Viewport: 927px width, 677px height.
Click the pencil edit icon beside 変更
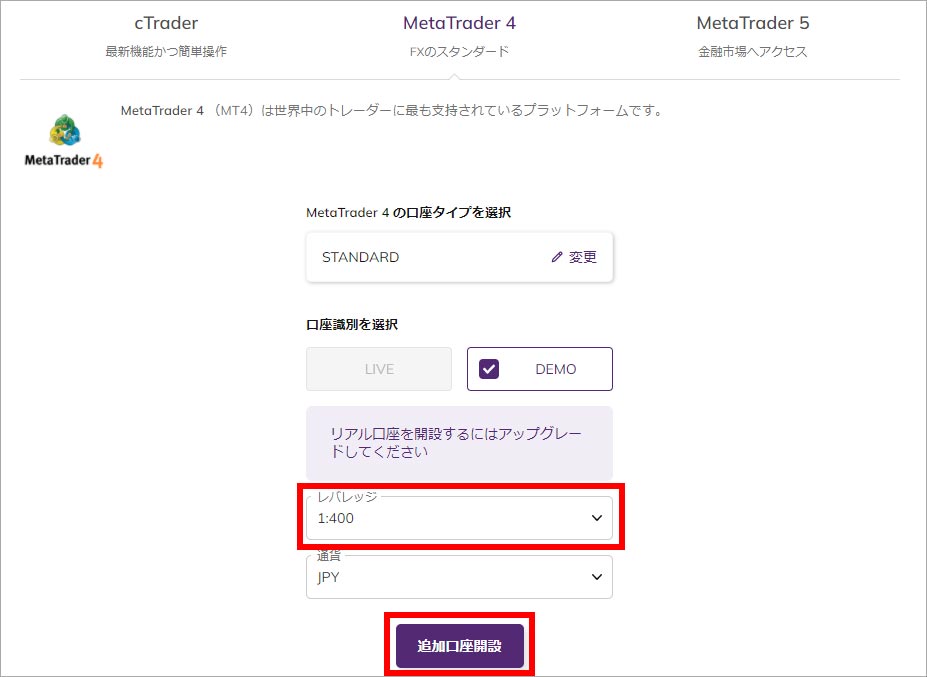[557, 257]
